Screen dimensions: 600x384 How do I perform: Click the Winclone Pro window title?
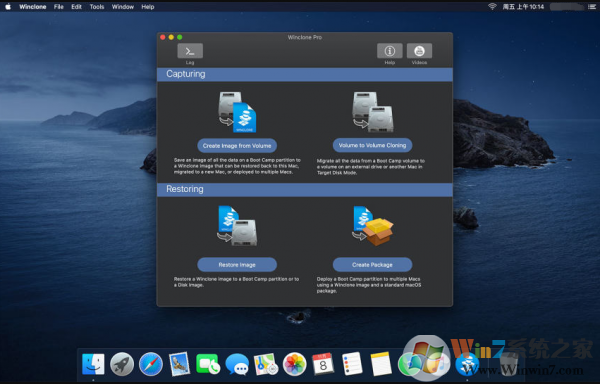(305, 37)
